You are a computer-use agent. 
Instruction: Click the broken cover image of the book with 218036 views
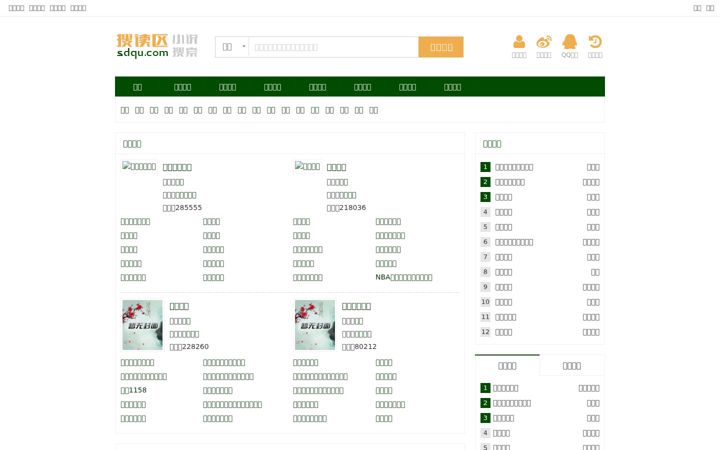(x=307, y=166)
